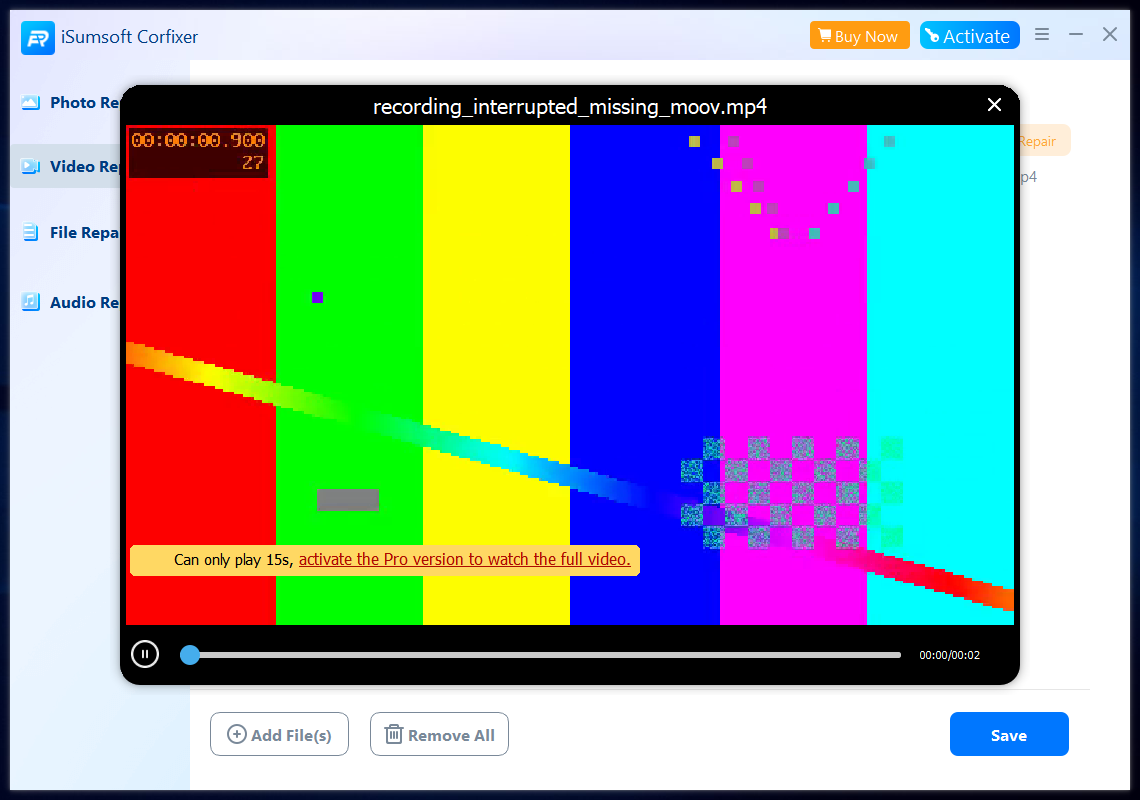1140x800 pixels.
Task: Click the video preview frame area
Action: click(570, 375)
